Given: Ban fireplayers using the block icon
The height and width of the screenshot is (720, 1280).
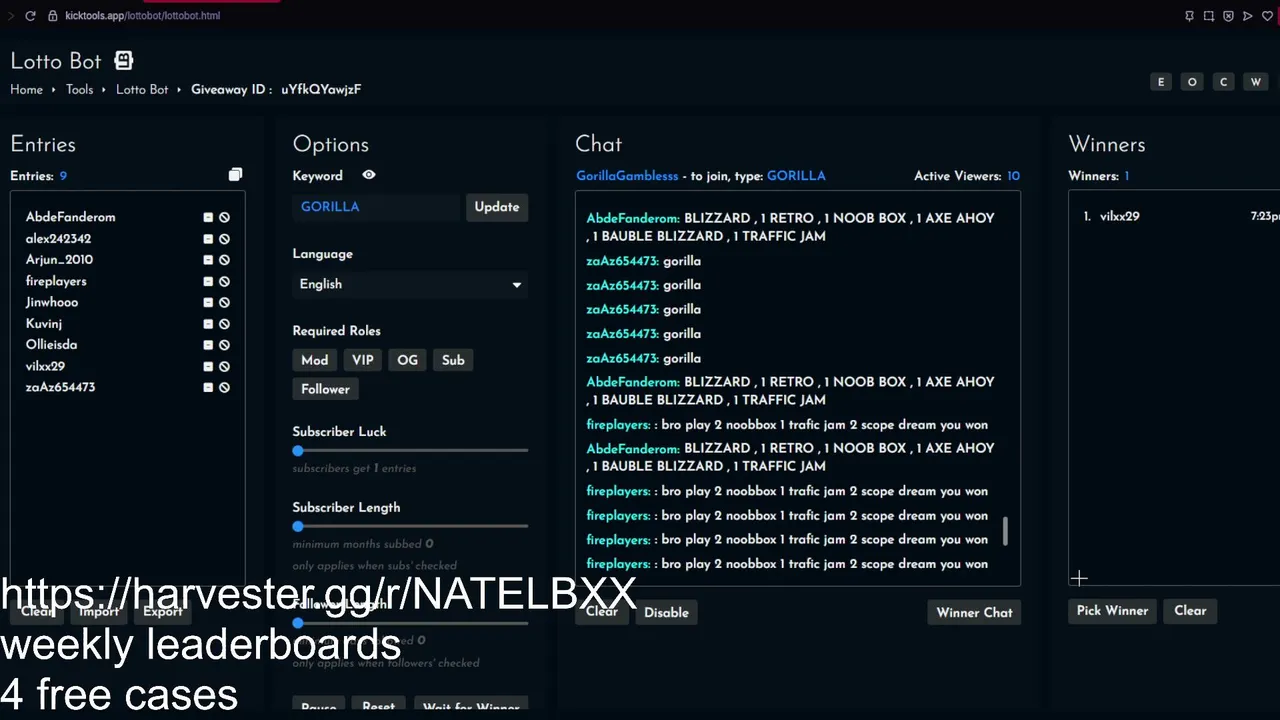Looking at the screenshot, I should point(224,281).
